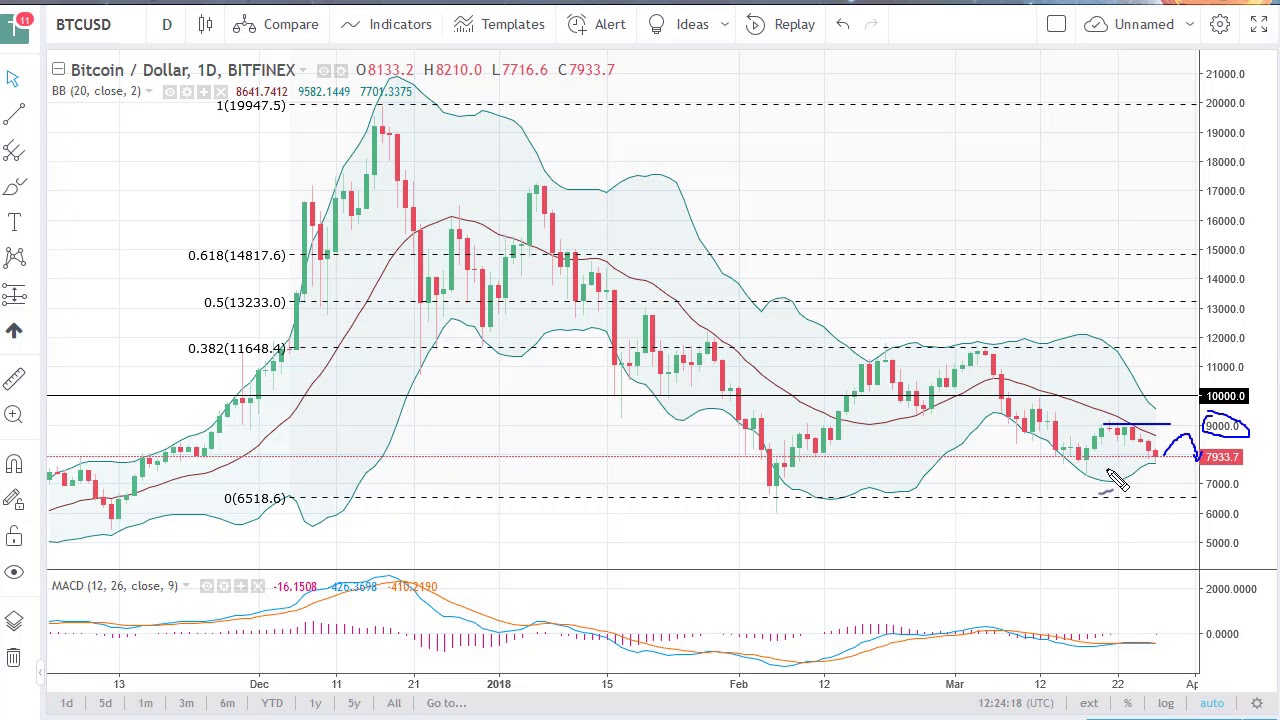Change the D time interval

(167, 24)
